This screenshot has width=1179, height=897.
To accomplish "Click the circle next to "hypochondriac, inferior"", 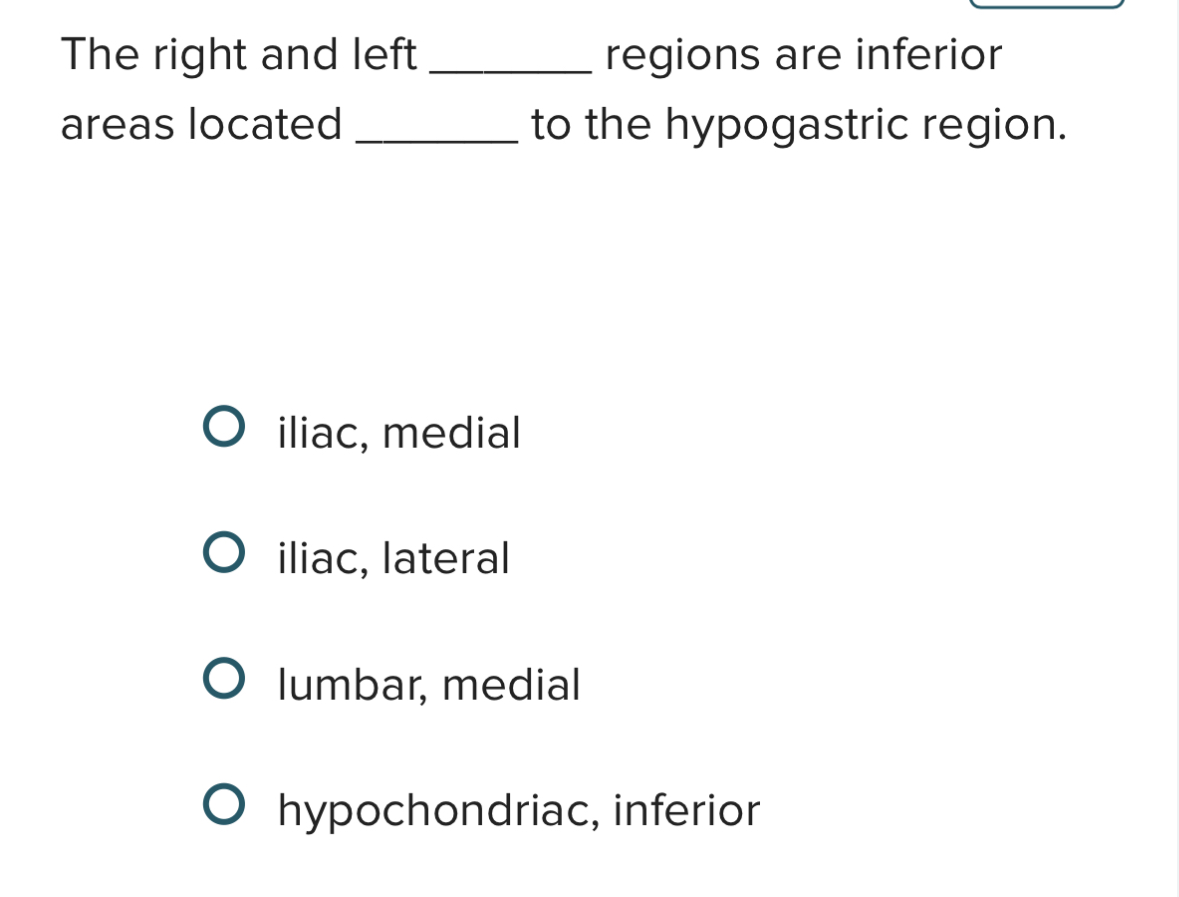I will click(x=227, y=806).
